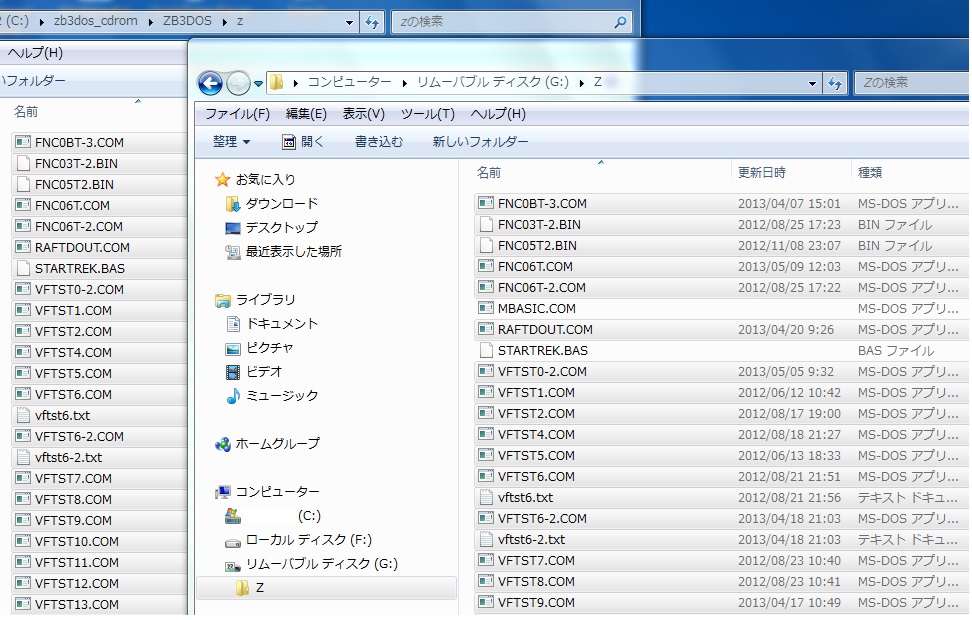Select vftst6-2.txt file icon in the front window

[x=486, y=539]
